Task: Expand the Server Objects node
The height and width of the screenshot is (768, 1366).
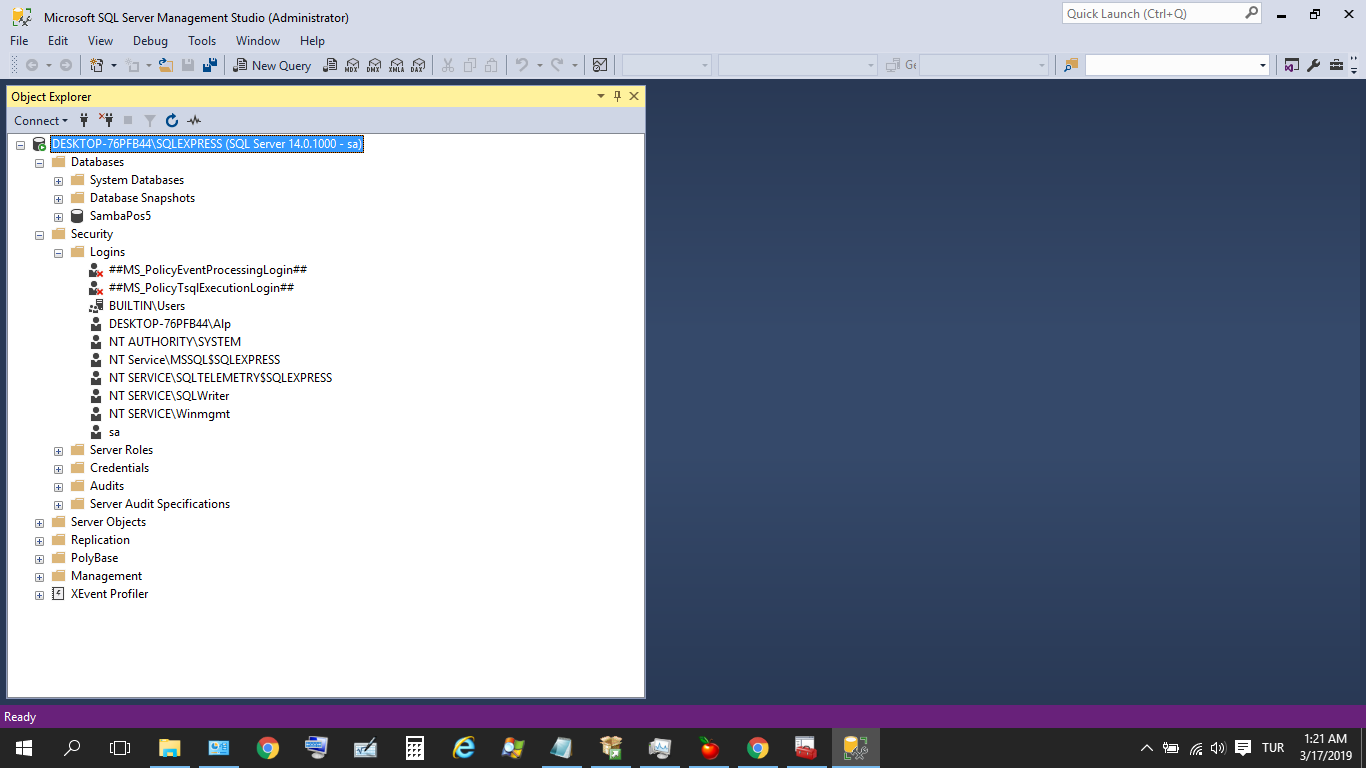Action: (x=39, y=523)
